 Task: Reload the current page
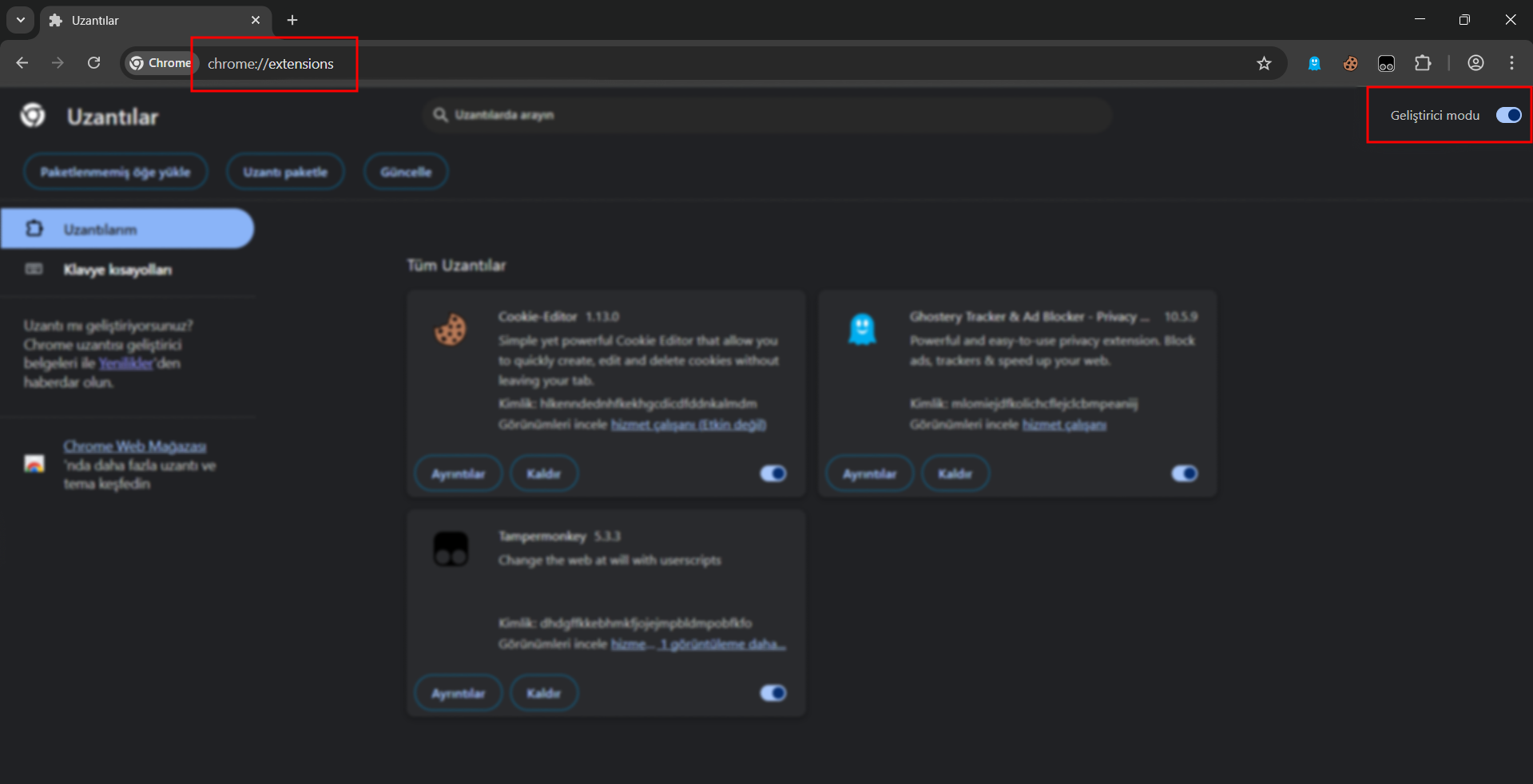[x=93, y=63]
